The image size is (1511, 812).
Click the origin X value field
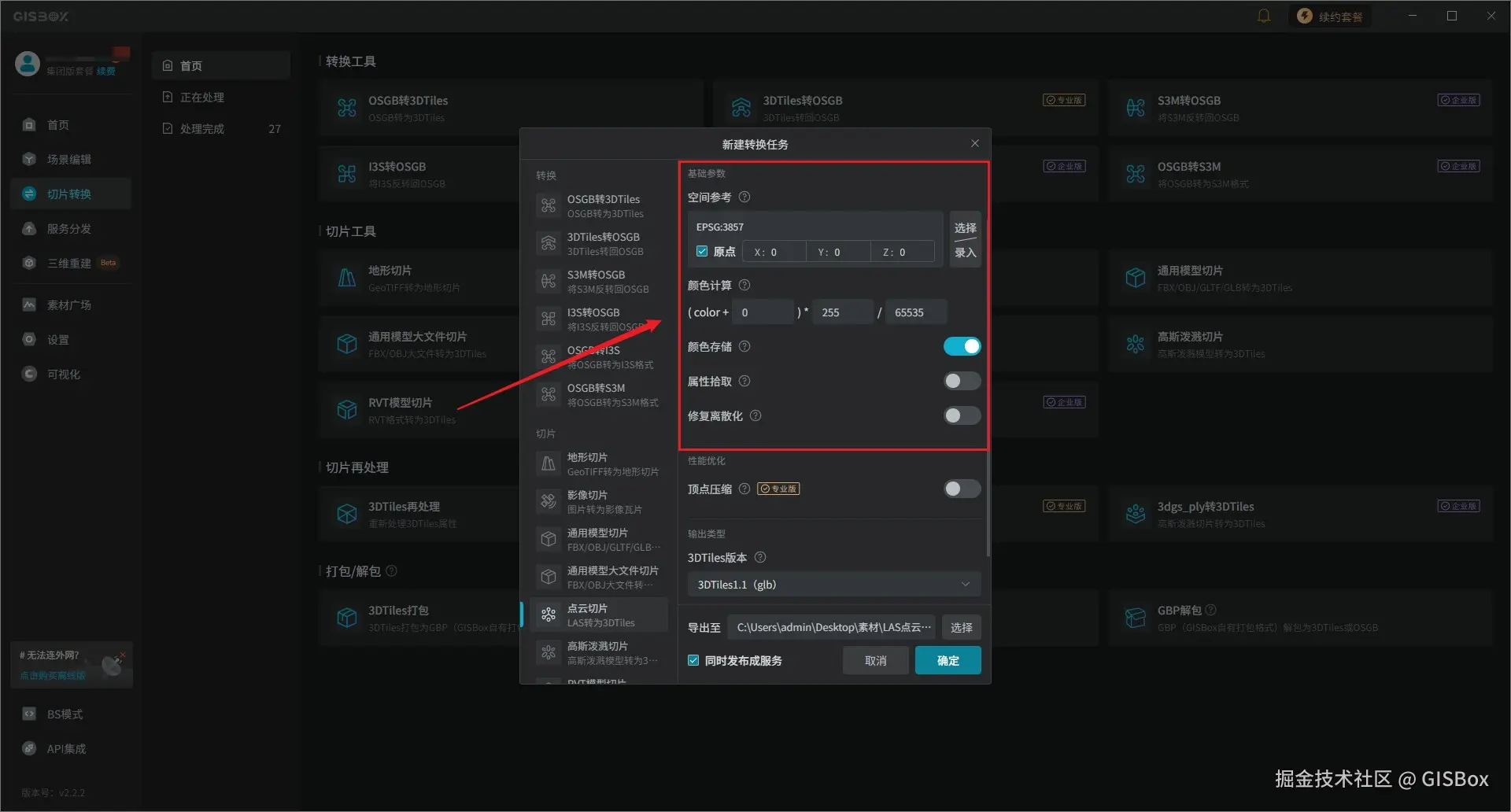[x=774, y=252]
